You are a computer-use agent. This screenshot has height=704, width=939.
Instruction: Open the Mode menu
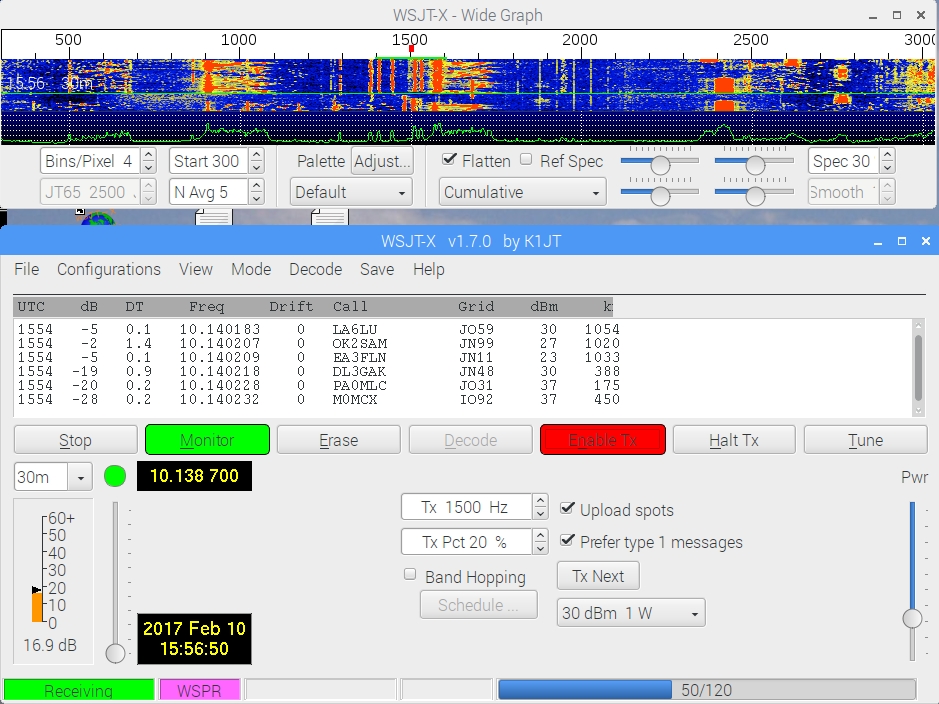[251, 269]
